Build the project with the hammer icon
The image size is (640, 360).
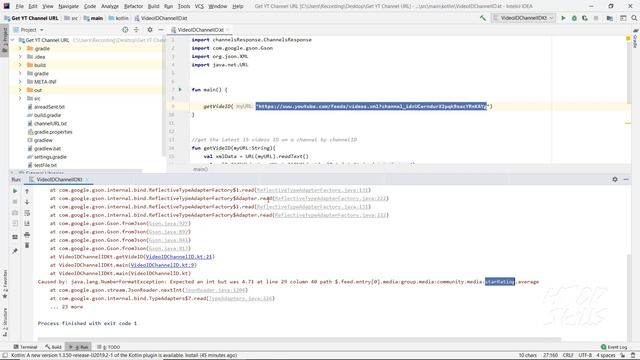coord(483,18)
